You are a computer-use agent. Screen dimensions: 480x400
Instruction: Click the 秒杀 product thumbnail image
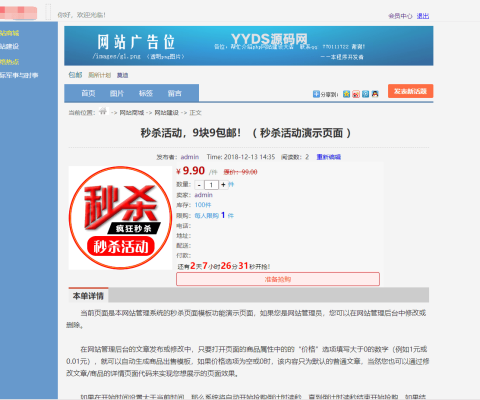(120, 218)
